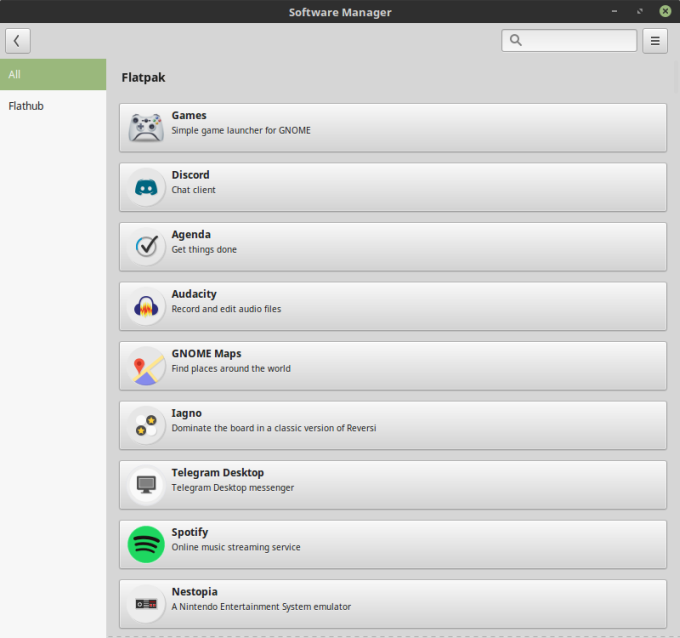Click the GNOME Maps pin icon
Viewport: 680px width, 638px height.
click(146, 366)
